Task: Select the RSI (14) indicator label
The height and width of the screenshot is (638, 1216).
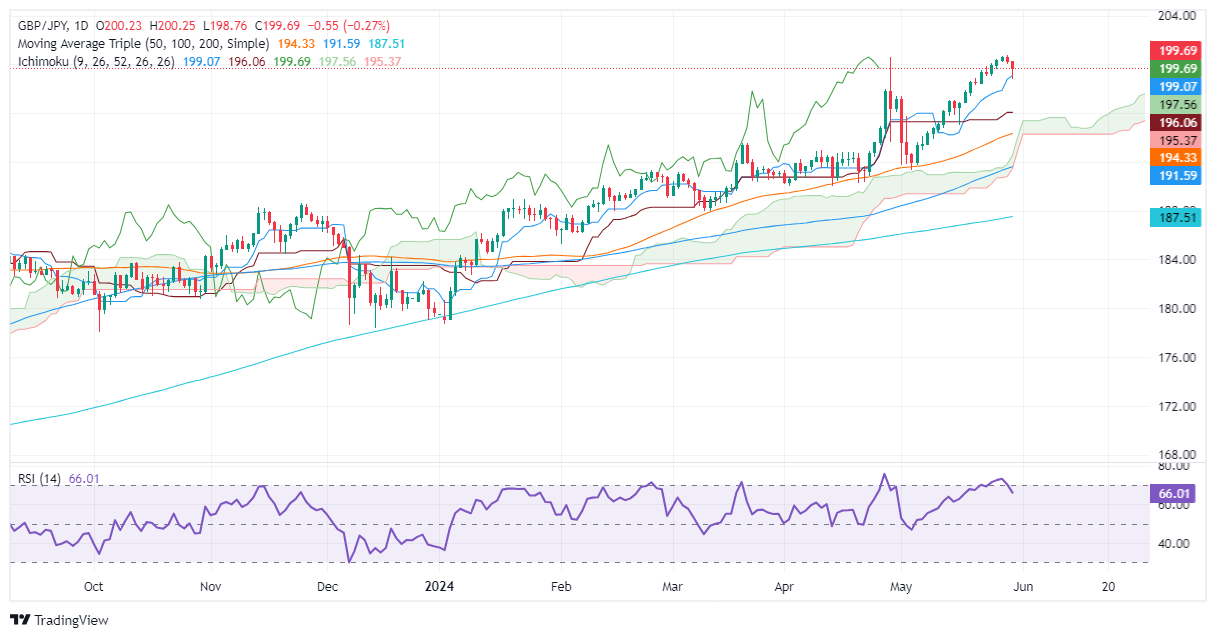Action: click(40, 480)
